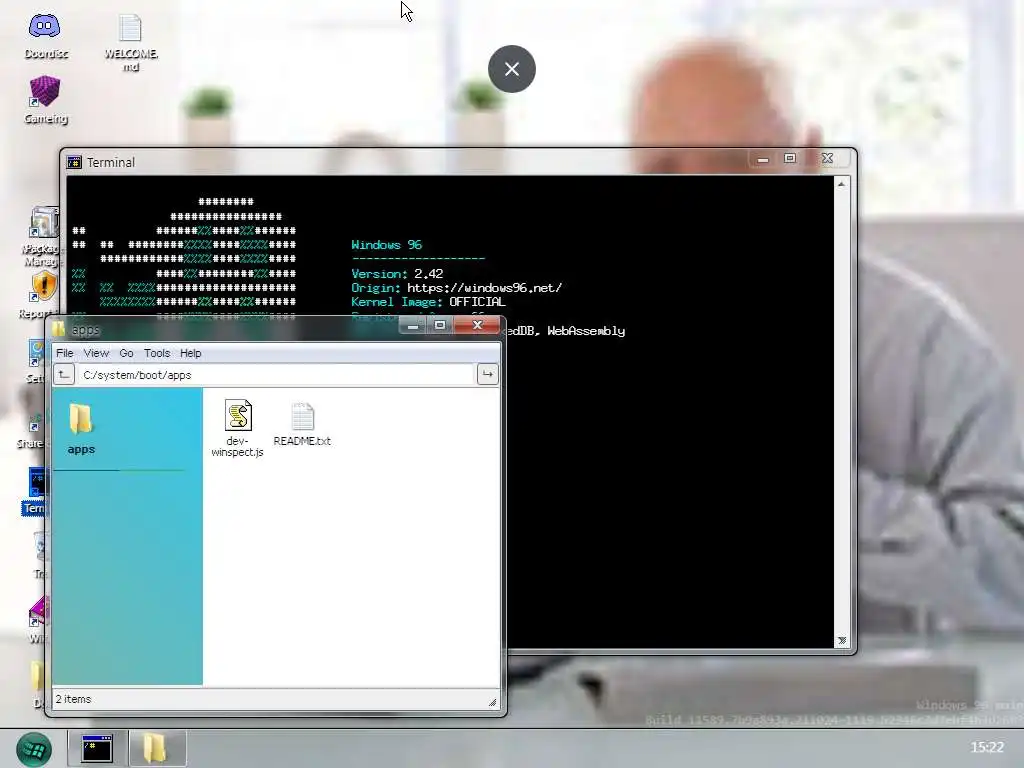
Task: Maximize the apps explorer window
Action: pyautogui.click(x=440, y=325)
